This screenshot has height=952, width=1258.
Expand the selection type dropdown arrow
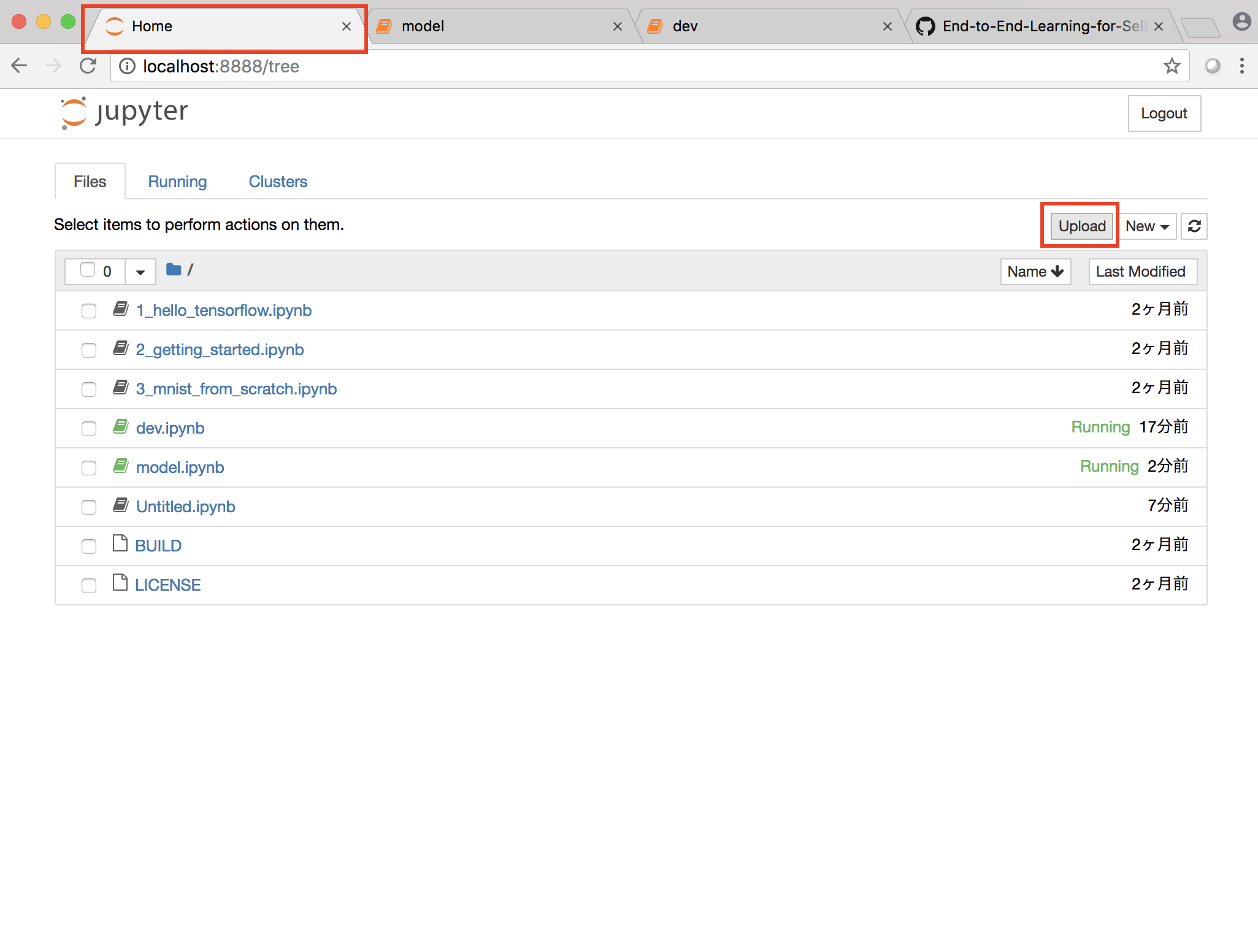(x=140, y=272)
